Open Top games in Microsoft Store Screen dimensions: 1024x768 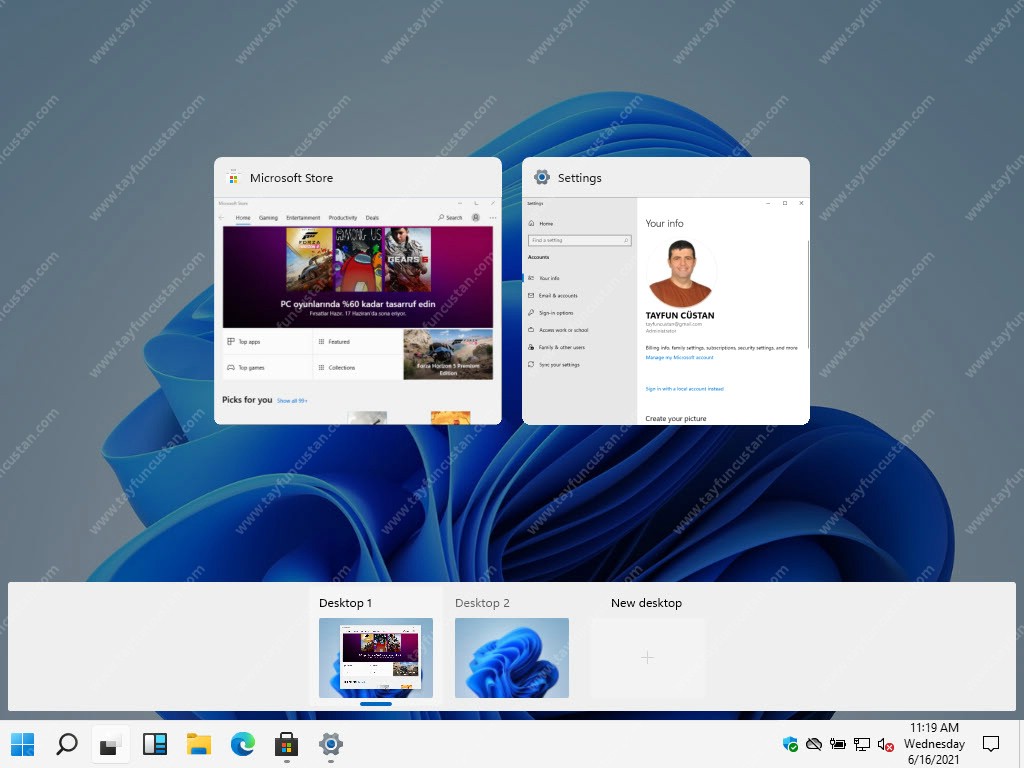268,368
